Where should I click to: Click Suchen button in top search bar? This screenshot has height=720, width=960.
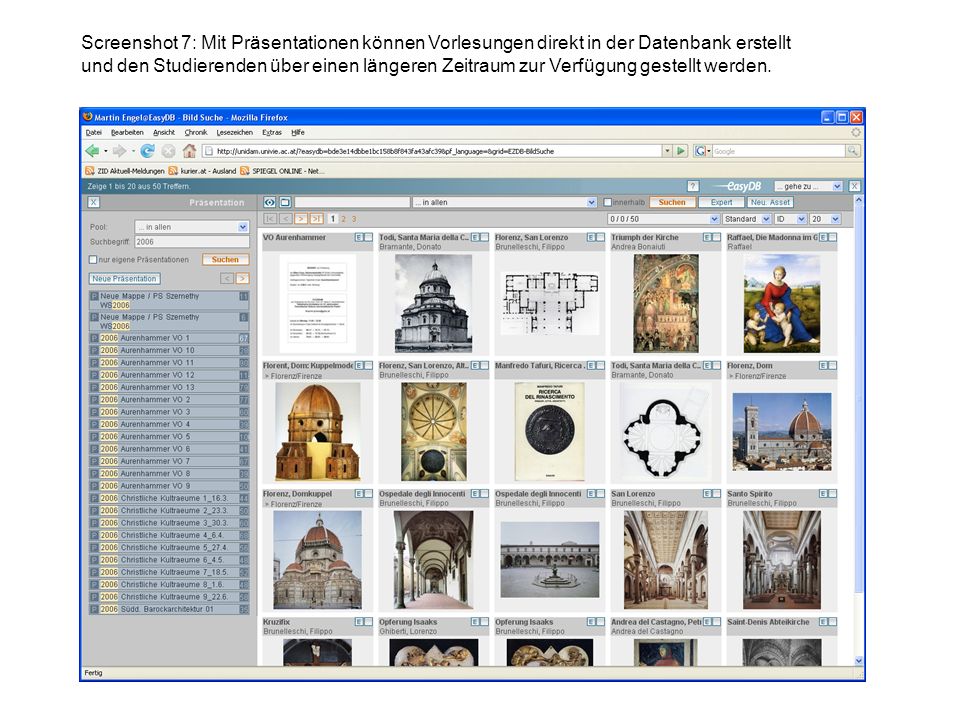[672, 202]
